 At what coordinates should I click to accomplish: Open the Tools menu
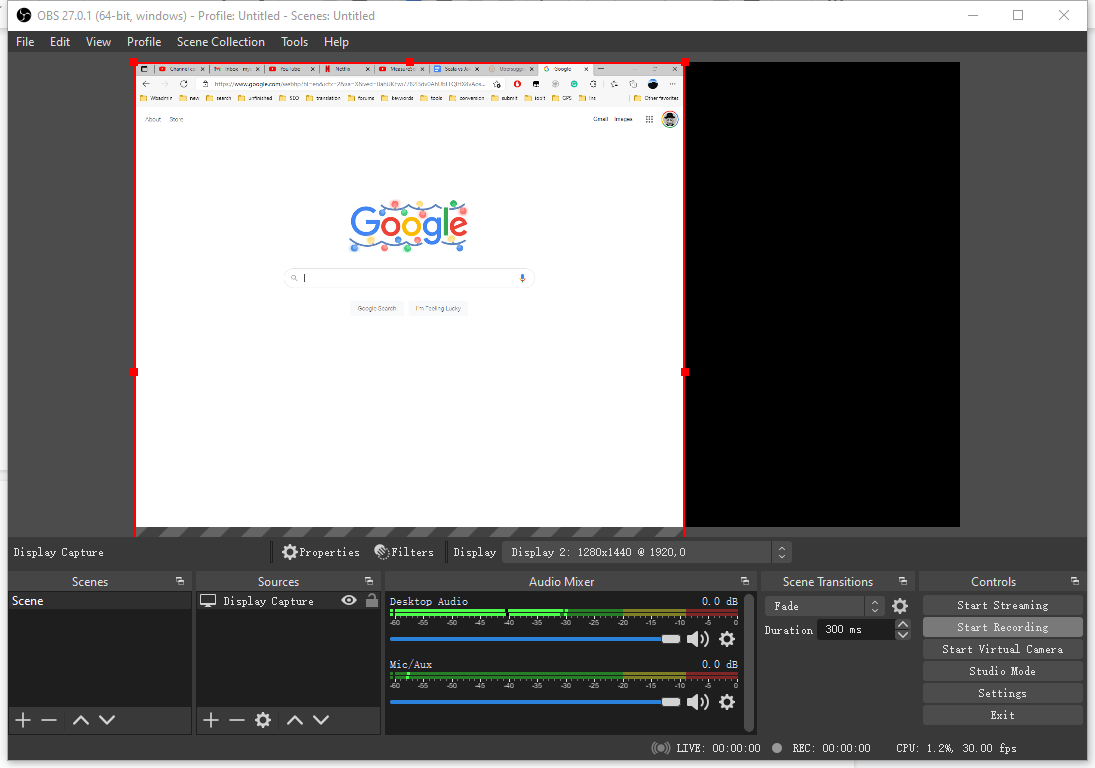(x=294, y=41)
